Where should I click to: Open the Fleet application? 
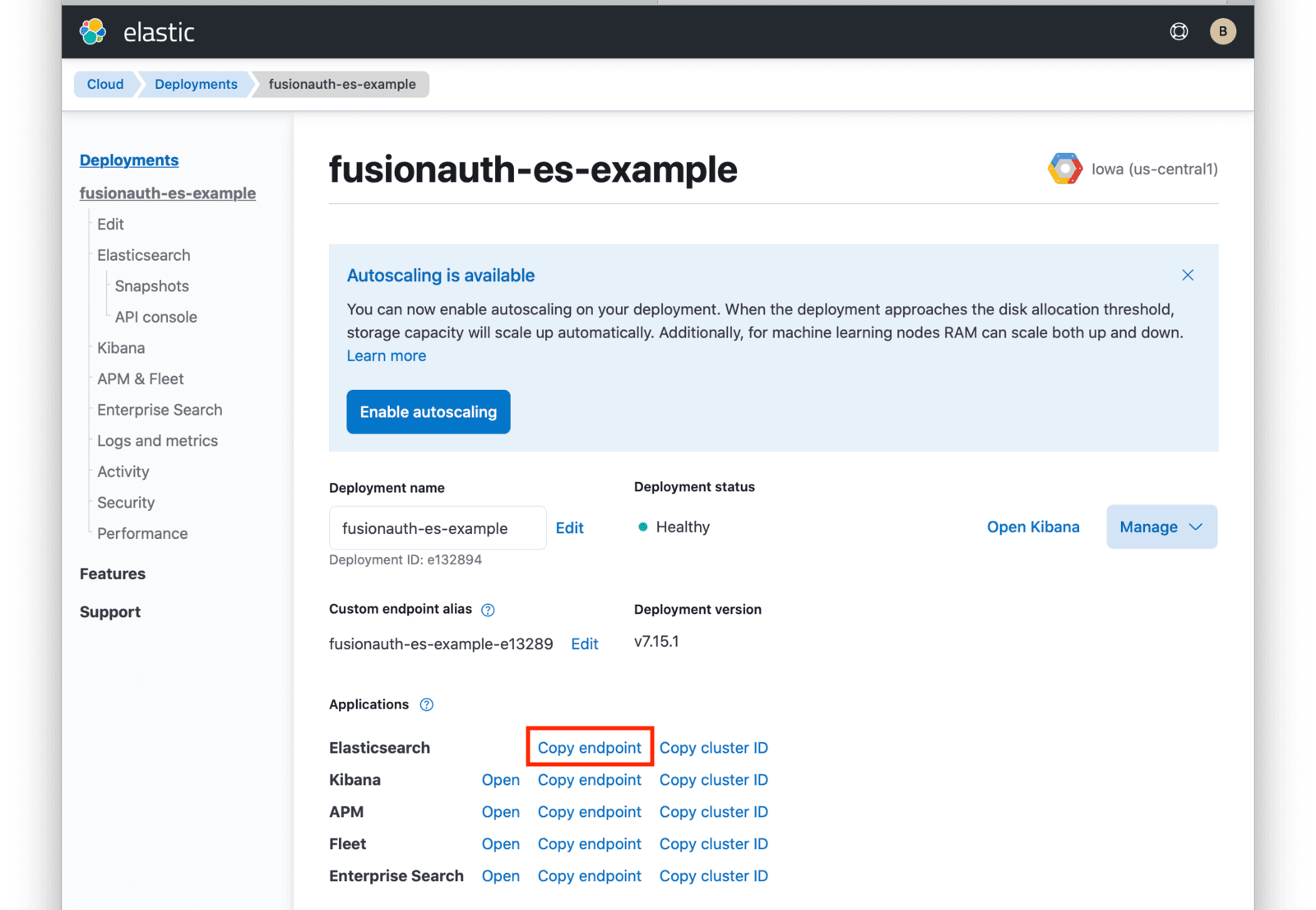[501, 843]
